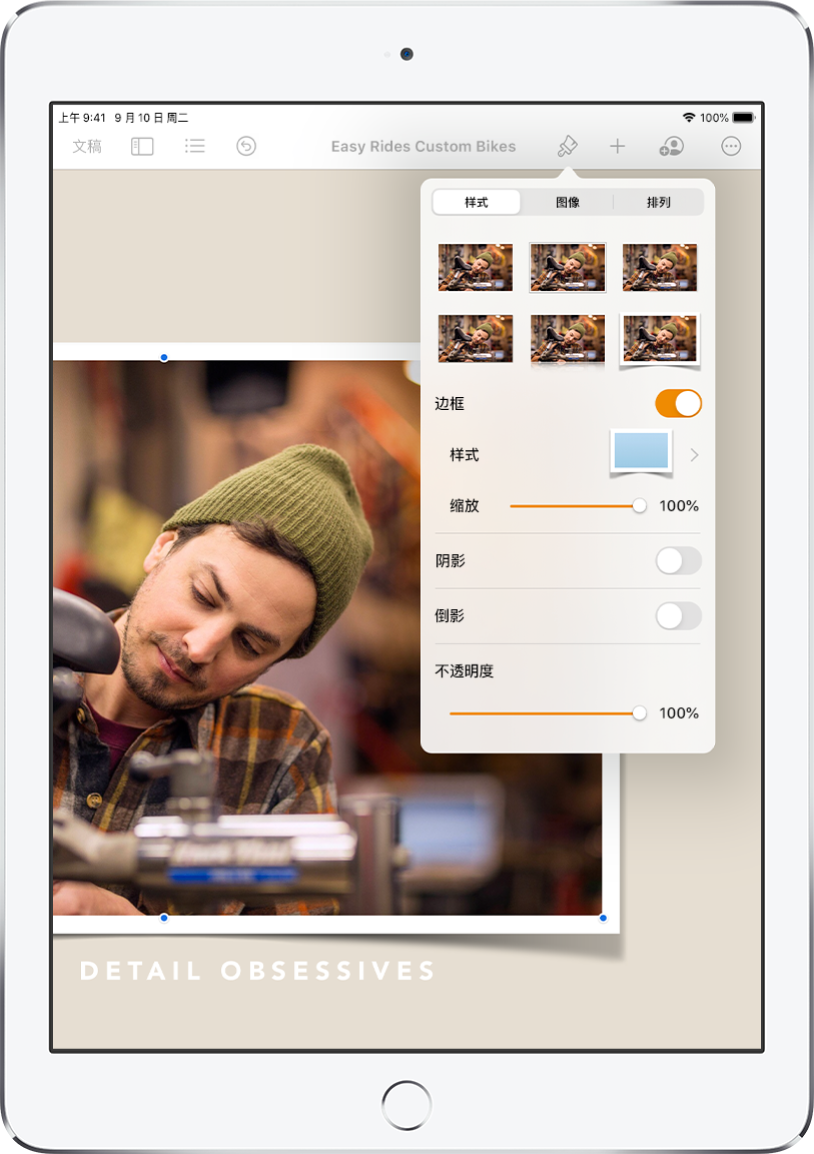This screenshot has height=1154, width=814.
Task: Choose the third image style in top row
Action: tap(659, 268)
